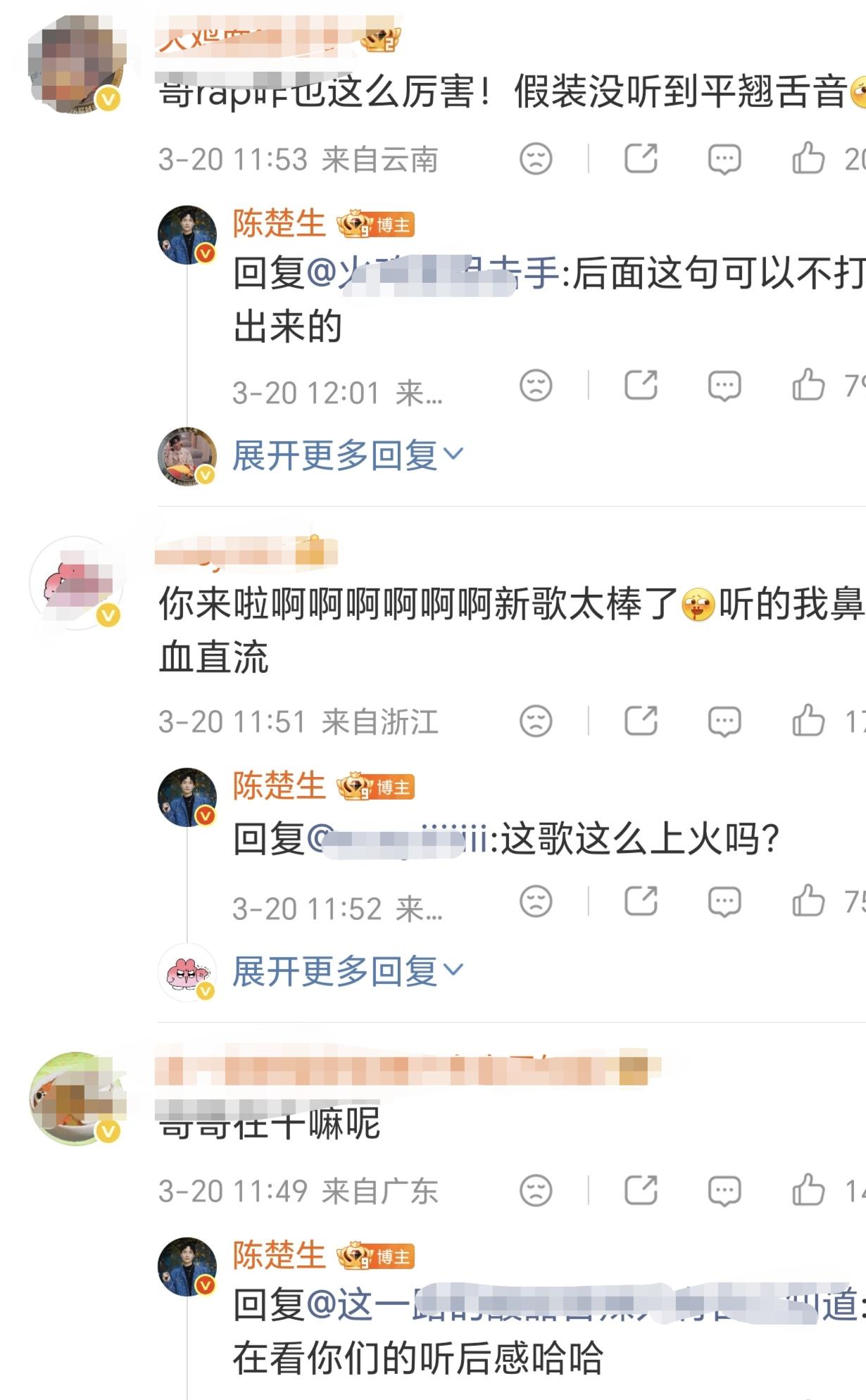This screenshot has height=1400, width=866.
Task: Share the 11:51 comment from 浙江
Action: point(641,721)
